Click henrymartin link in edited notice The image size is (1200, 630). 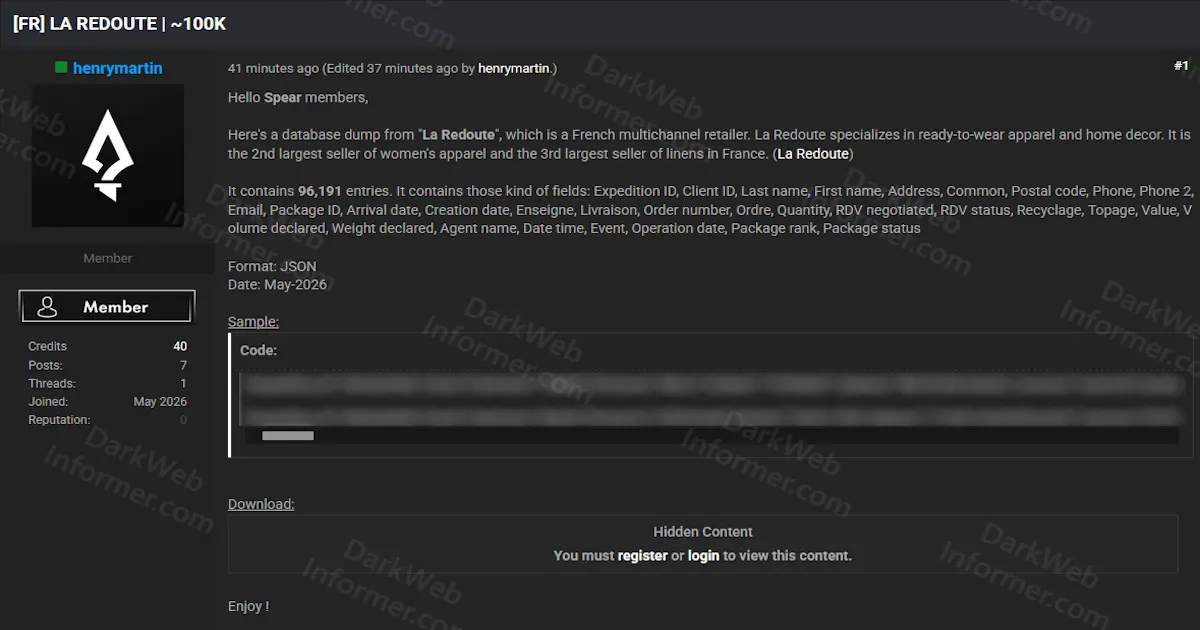click(514, 68)
